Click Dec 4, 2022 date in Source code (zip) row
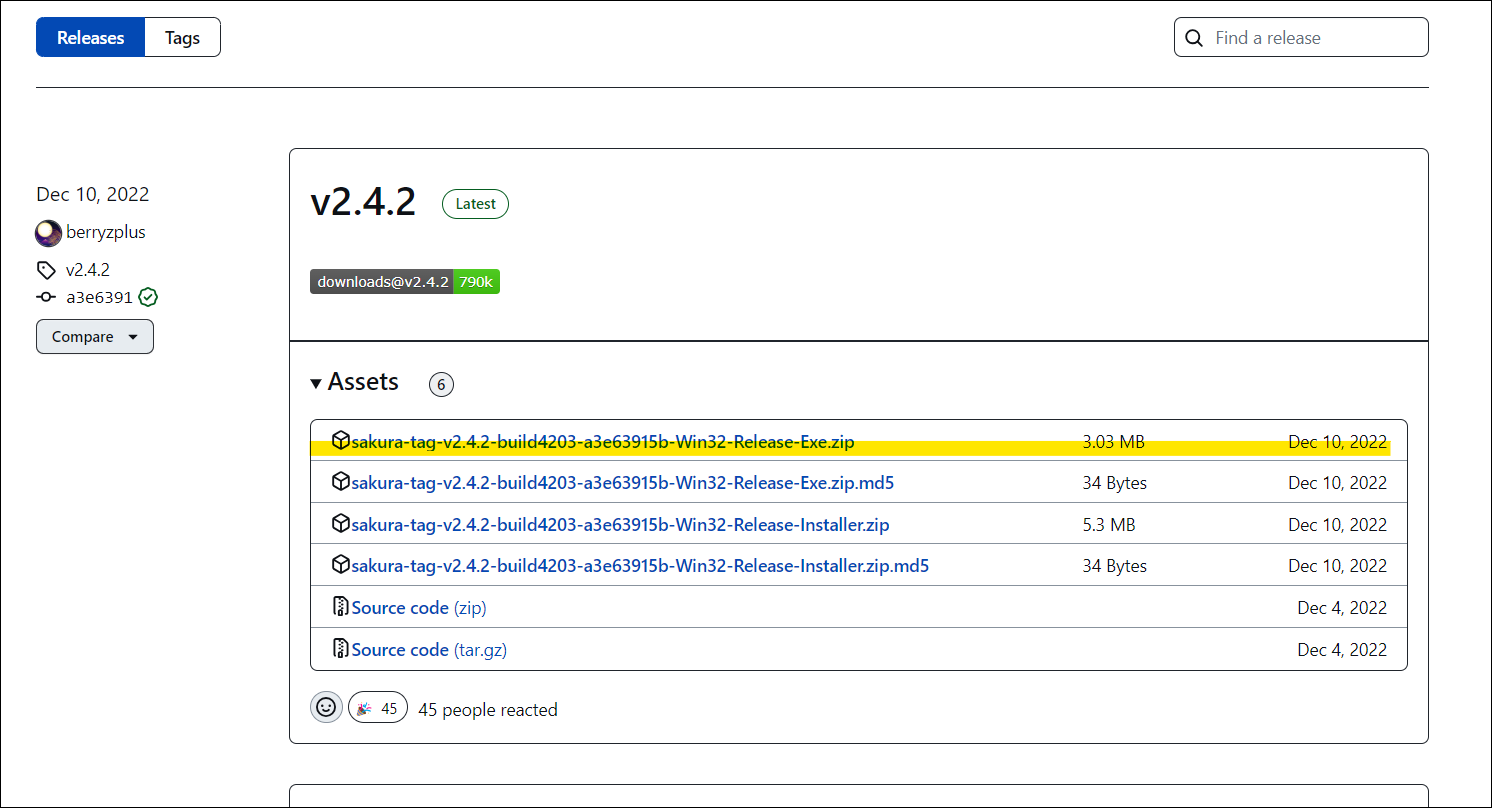 (x=1343, y=608)
